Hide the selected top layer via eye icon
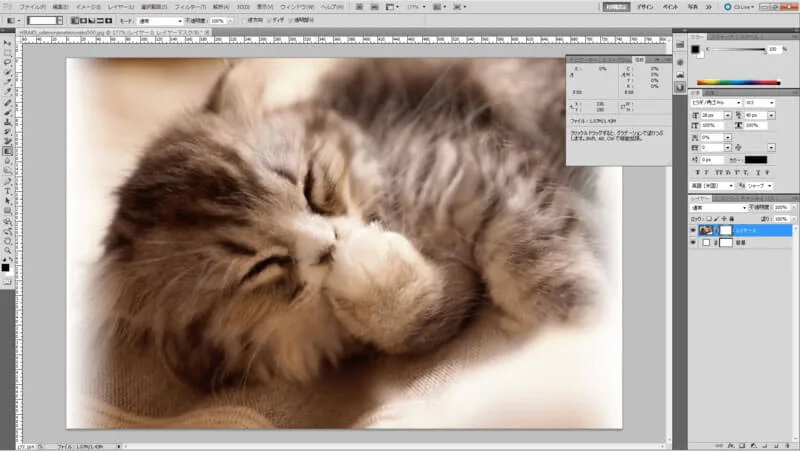This screenshot has height=451, width=800. coord(693,230)
